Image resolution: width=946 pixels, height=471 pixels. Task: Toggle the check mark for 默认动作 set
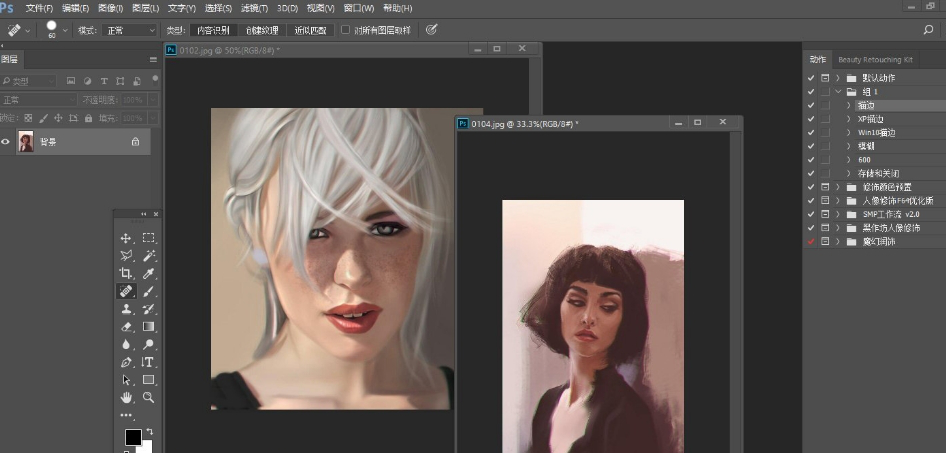click(x=811, y=78)
